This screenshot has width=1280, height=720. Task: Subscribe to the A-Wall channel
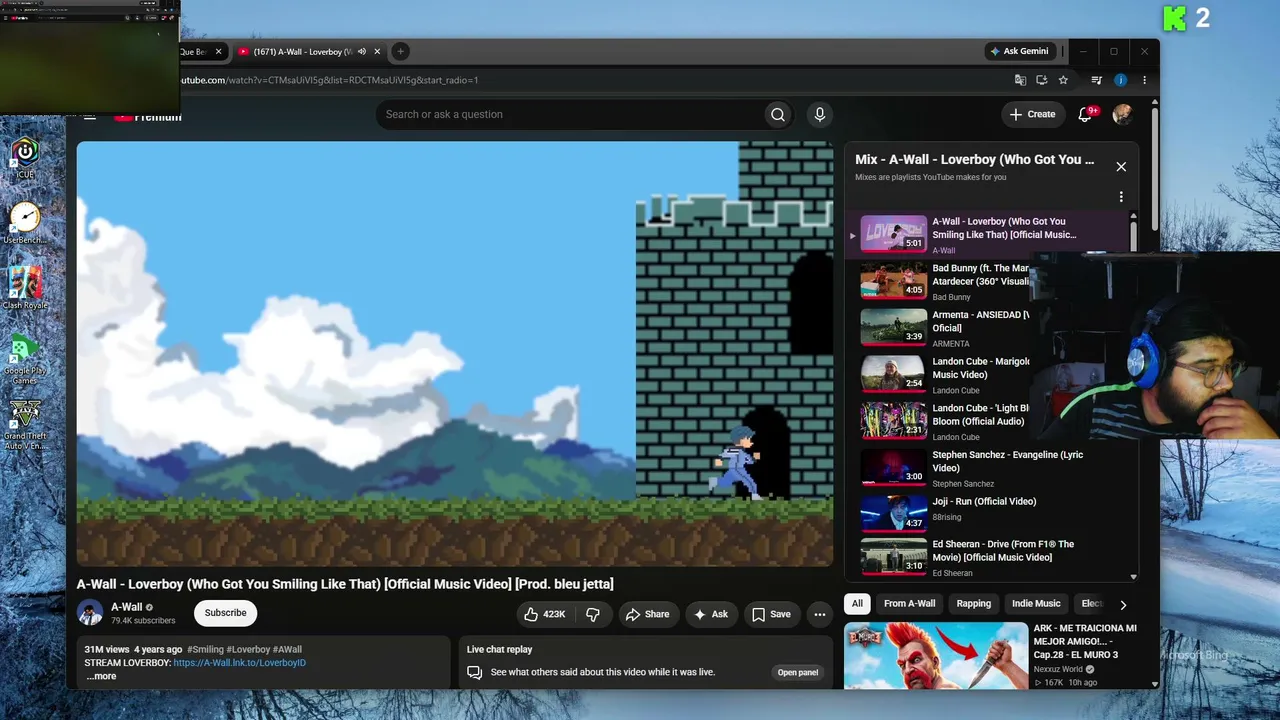click(225, 613)
